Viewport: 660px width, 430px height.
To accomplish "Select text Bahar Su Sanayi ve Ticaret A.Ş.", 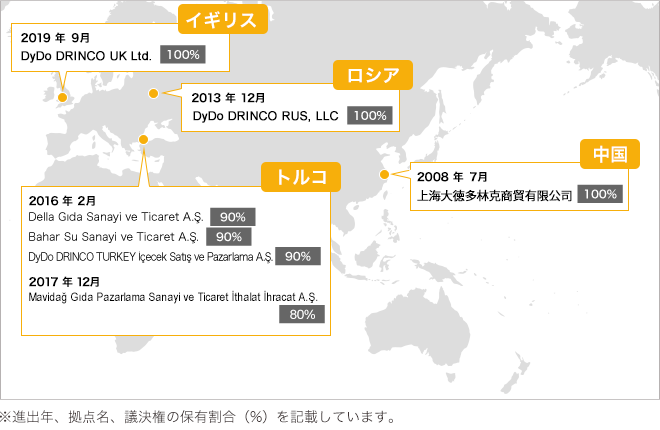I will coord(114,237).
